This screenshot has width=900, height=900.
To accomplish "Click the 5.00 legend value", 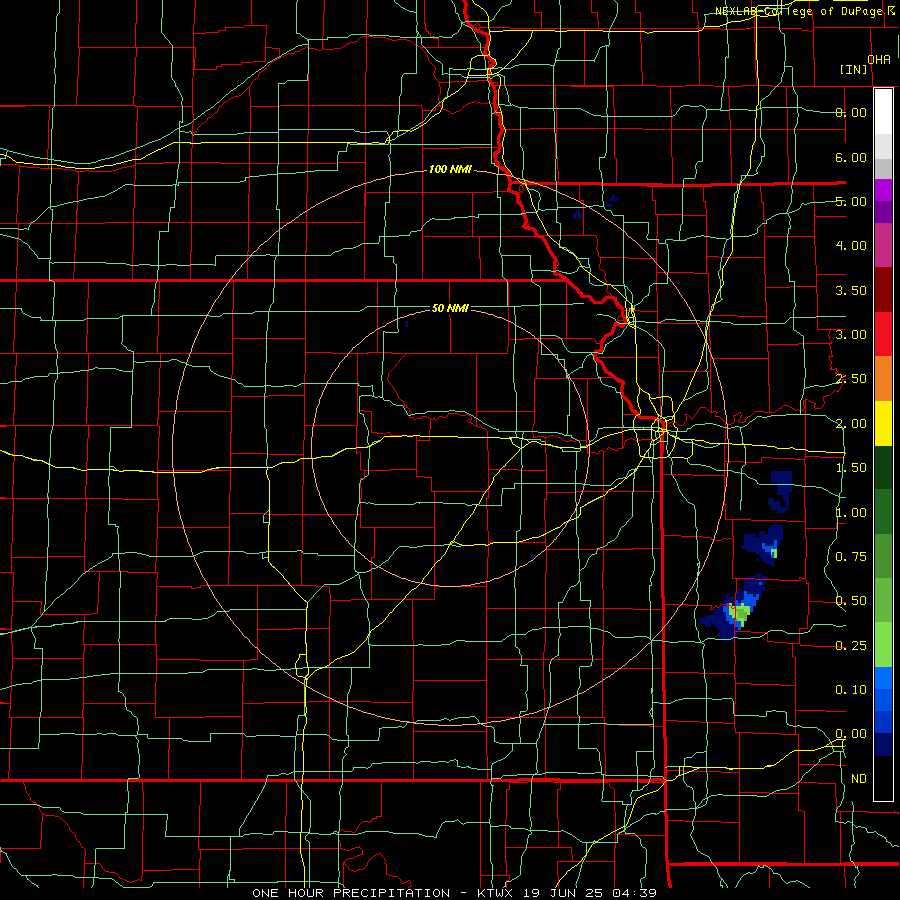I will 851,201.
